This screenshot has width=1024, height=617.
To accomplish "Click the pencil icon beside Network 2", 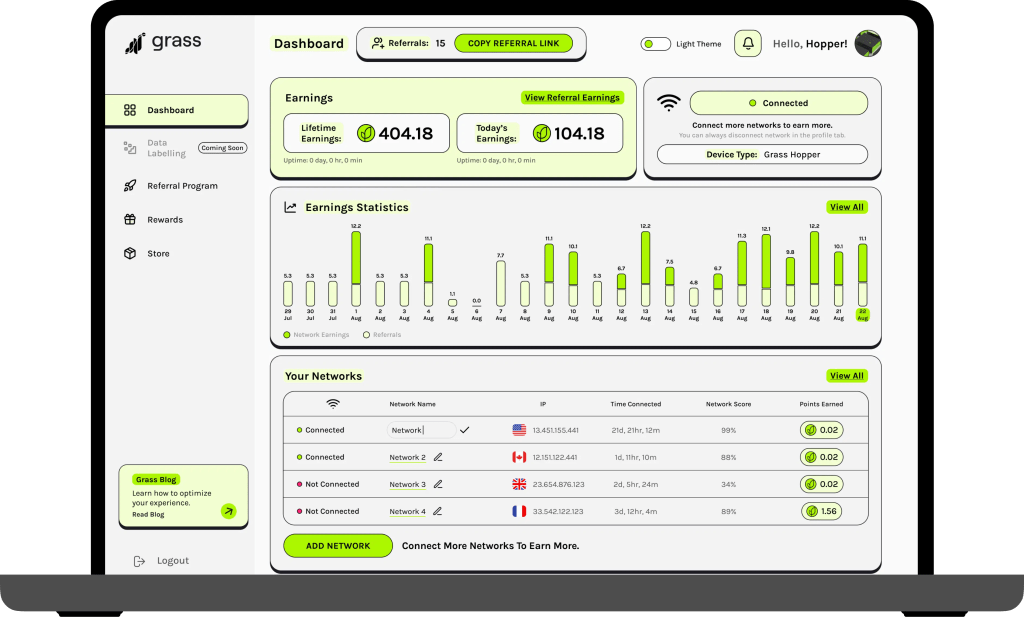I will 438,457.
